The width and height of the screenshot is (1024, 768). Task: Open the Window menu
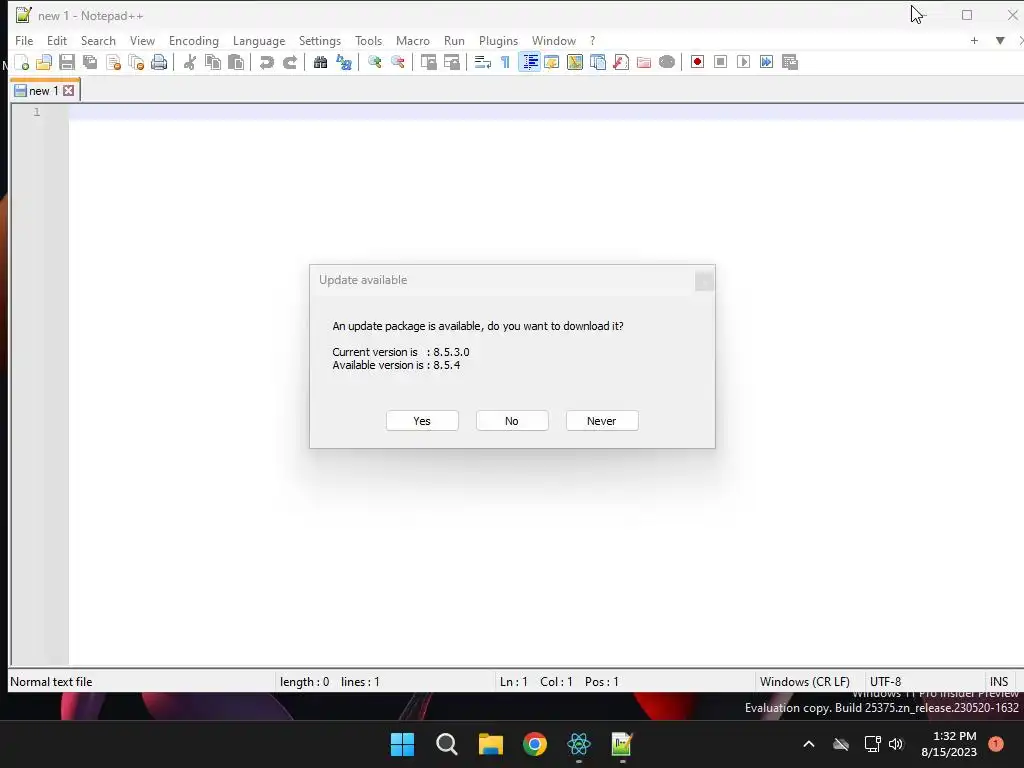[x=554, y=40]
